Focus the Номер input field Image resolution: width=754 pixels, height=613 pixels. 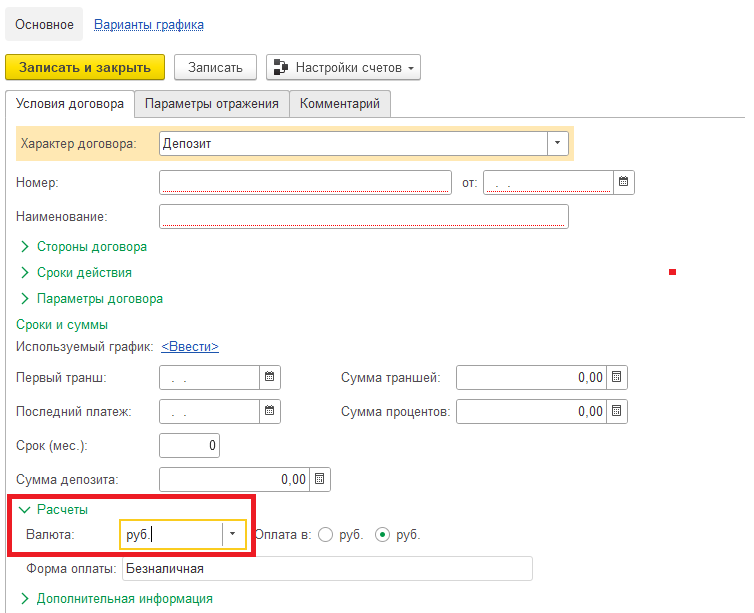[x=305, y=182]
